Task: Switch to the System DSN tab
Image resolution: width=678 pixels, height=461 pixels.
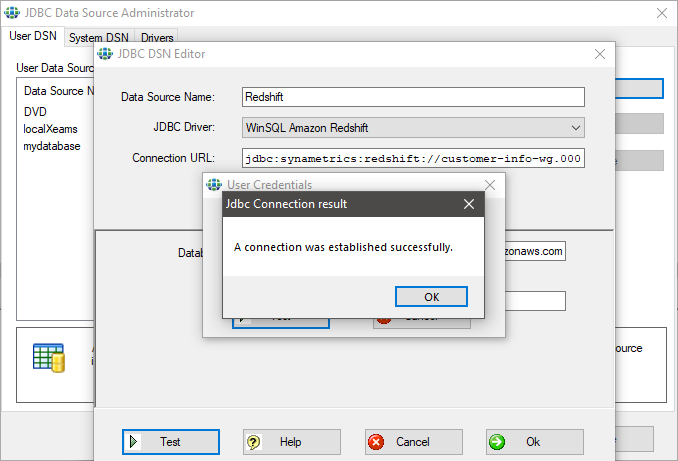Action: [x=99, y=38]
